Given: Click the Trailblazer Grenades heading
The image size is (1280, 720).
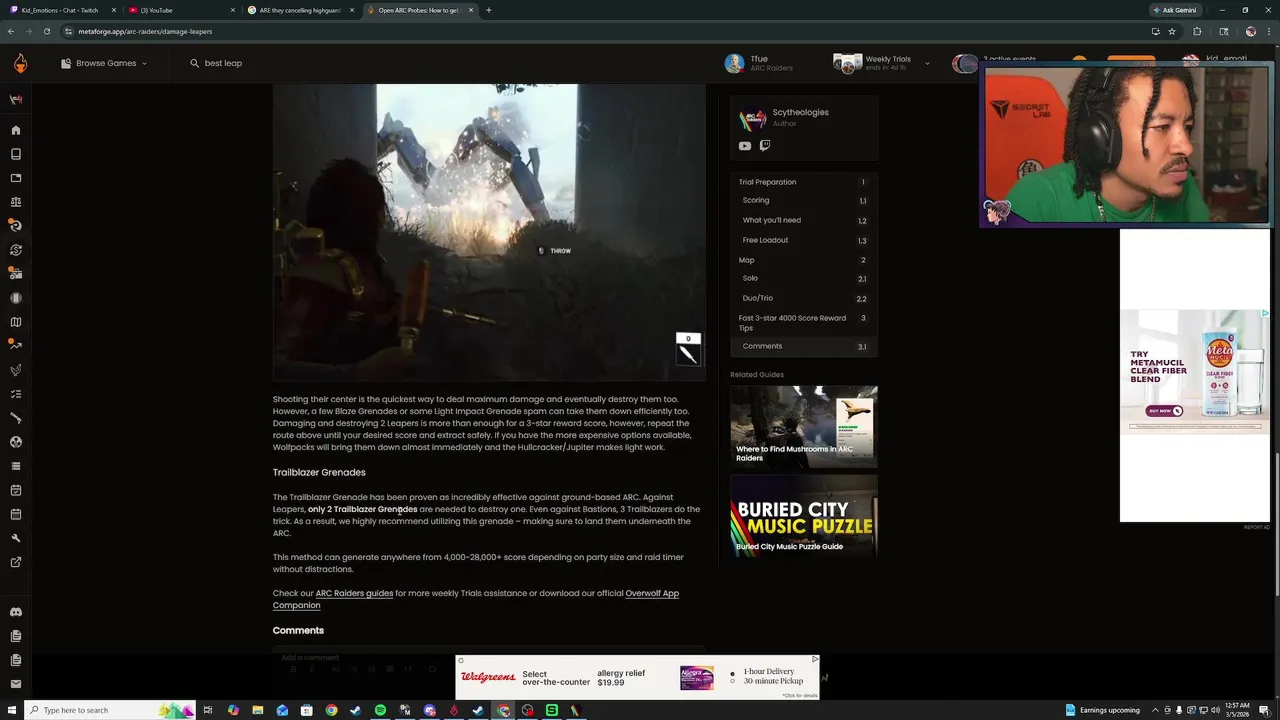Looking at the screenshot, I should tap(319, 472).
